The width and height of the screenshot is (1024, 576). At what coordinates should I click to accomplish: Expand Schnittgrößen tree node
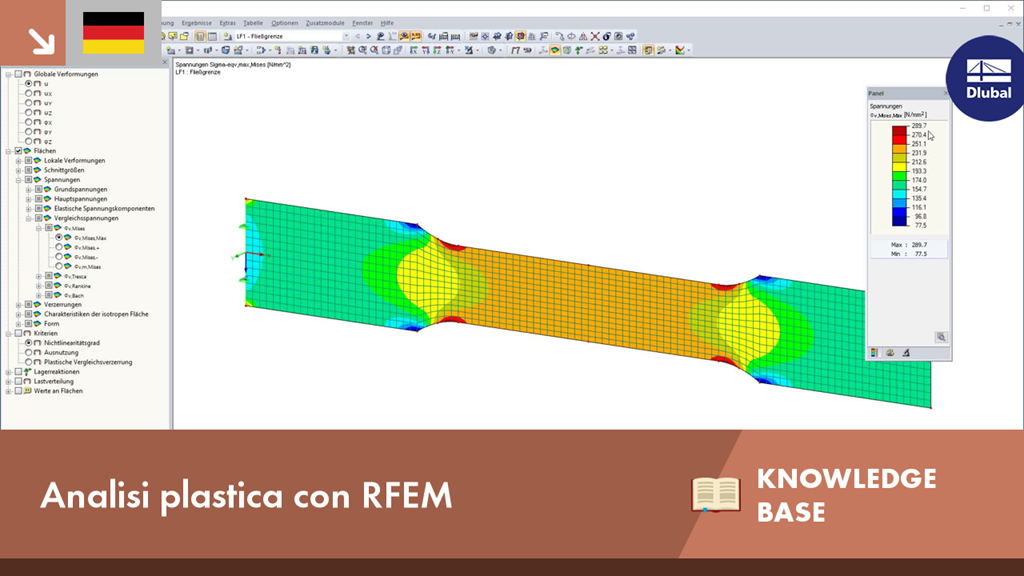[18, 170]
